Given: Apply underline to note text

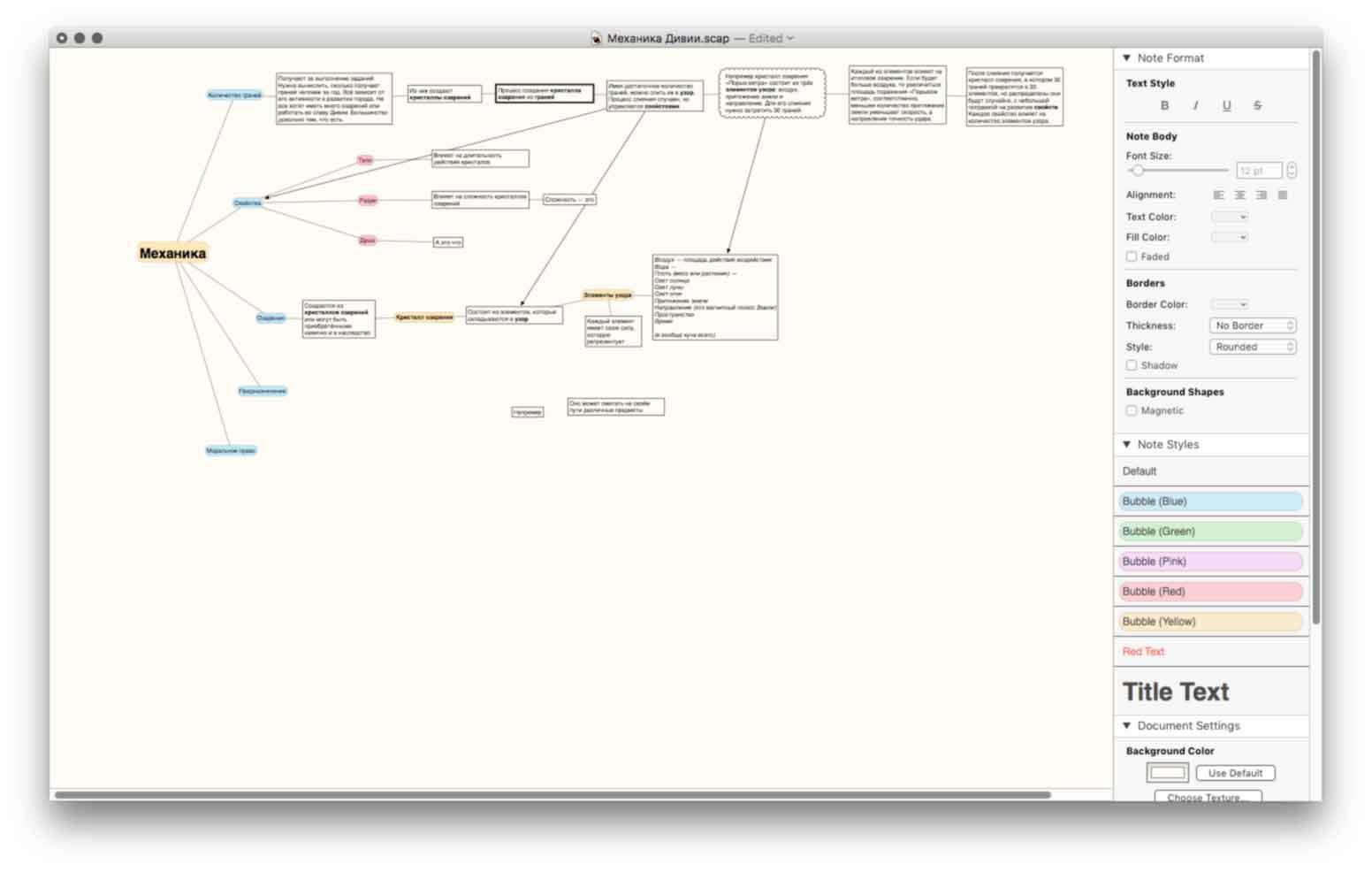Looking at the screenshot, I should [1226, 105].
